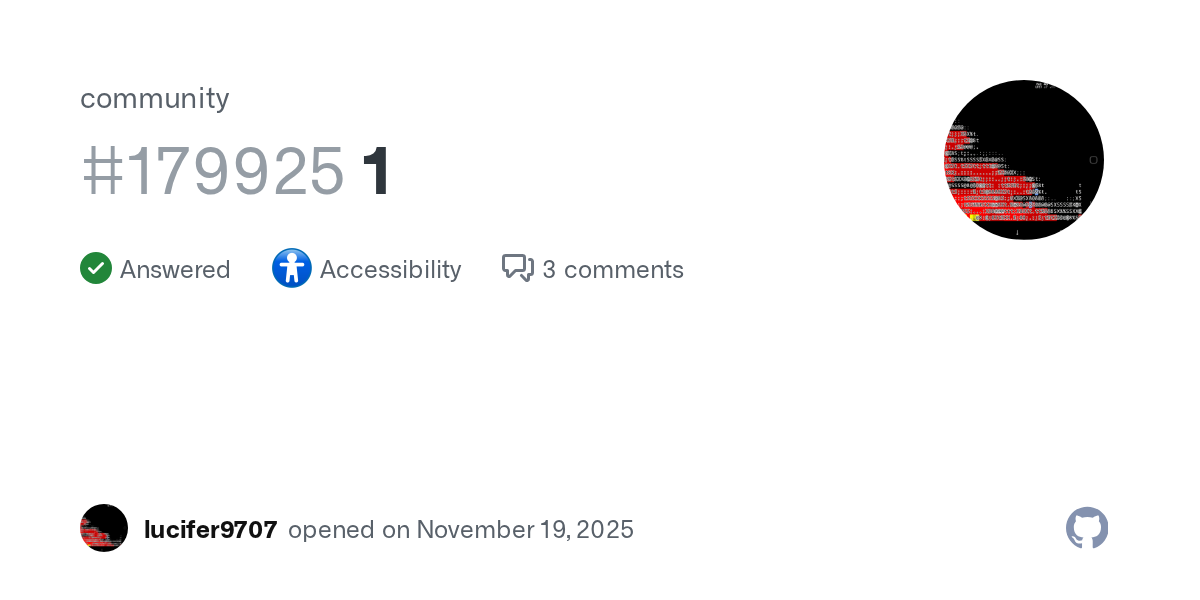Image resolution: width=1200 pixels, height=600 pixels.
Task: Click lucifer9707's small avatar picture
Action: tap(104, 528)
